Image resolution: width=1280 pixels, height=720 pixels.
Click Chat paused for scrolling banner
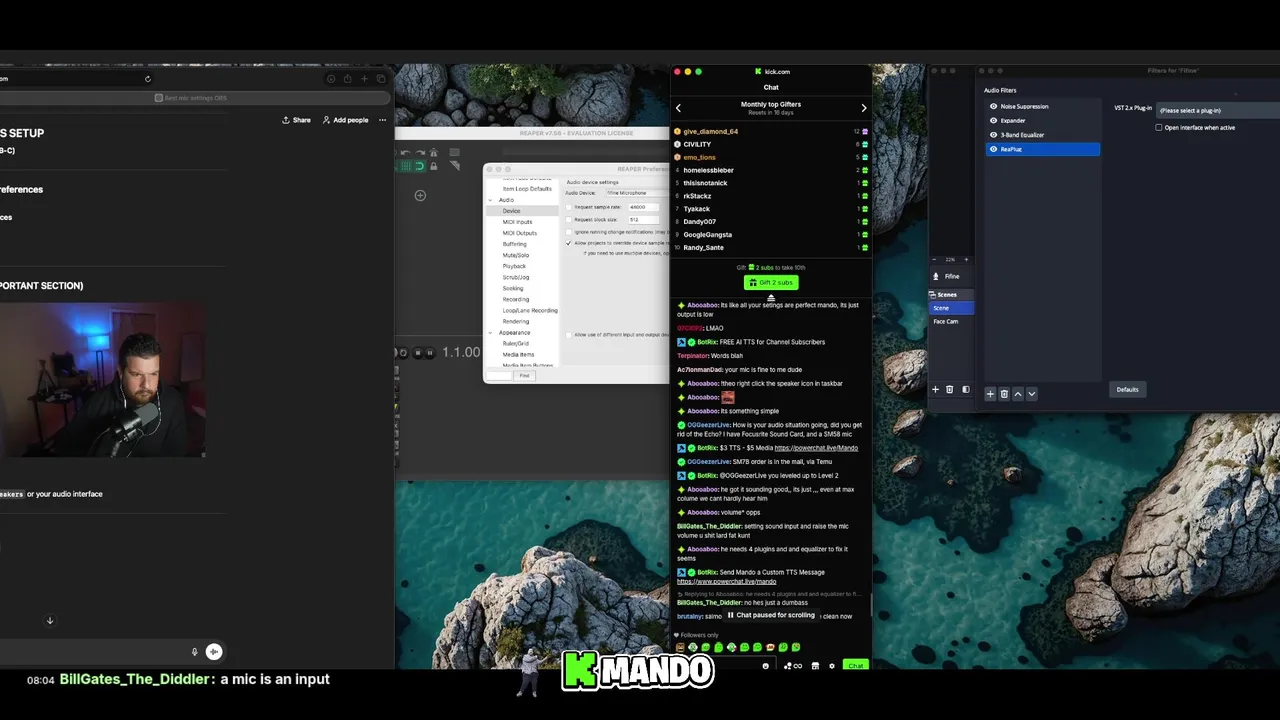(770, 615)
